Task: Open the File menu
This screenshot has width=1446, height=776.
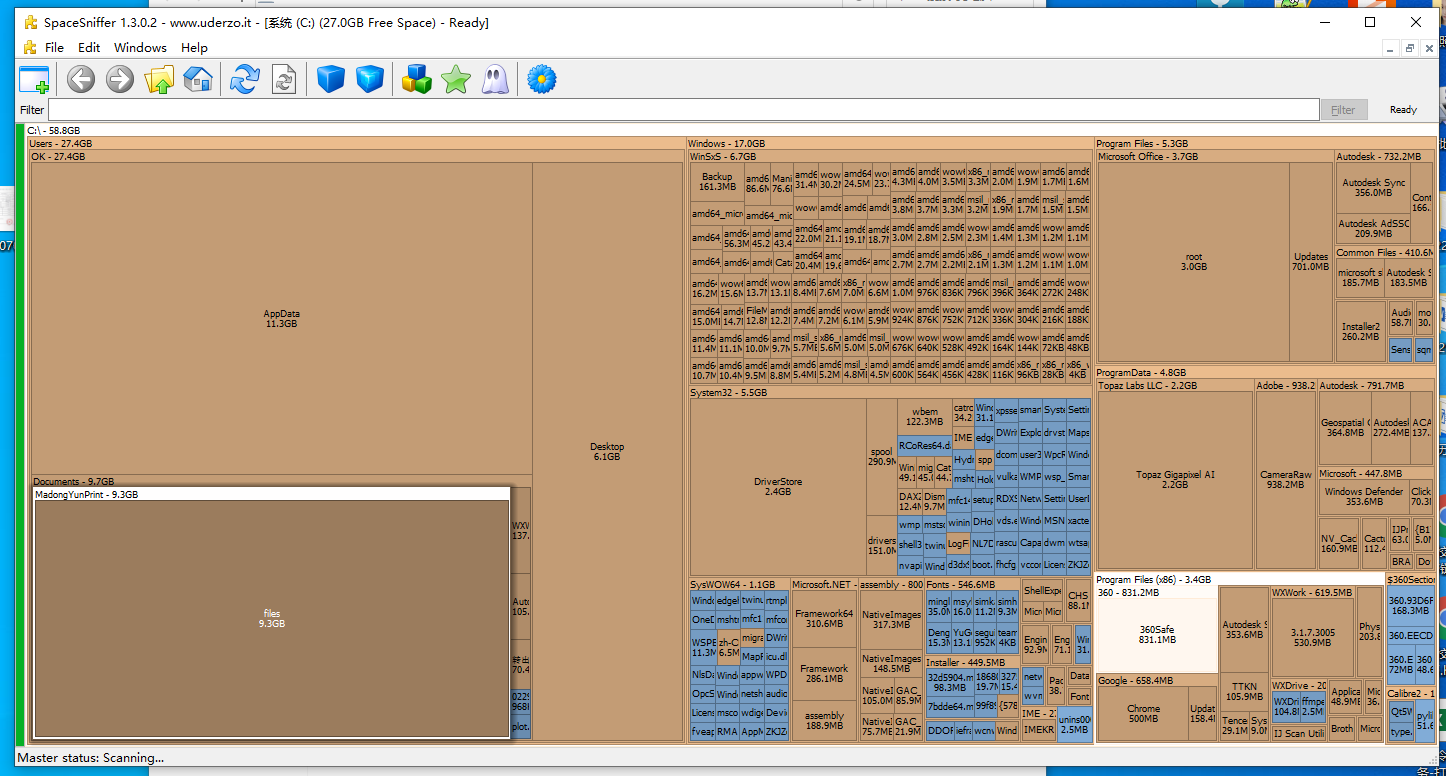Action: click(x=54, y=47)
